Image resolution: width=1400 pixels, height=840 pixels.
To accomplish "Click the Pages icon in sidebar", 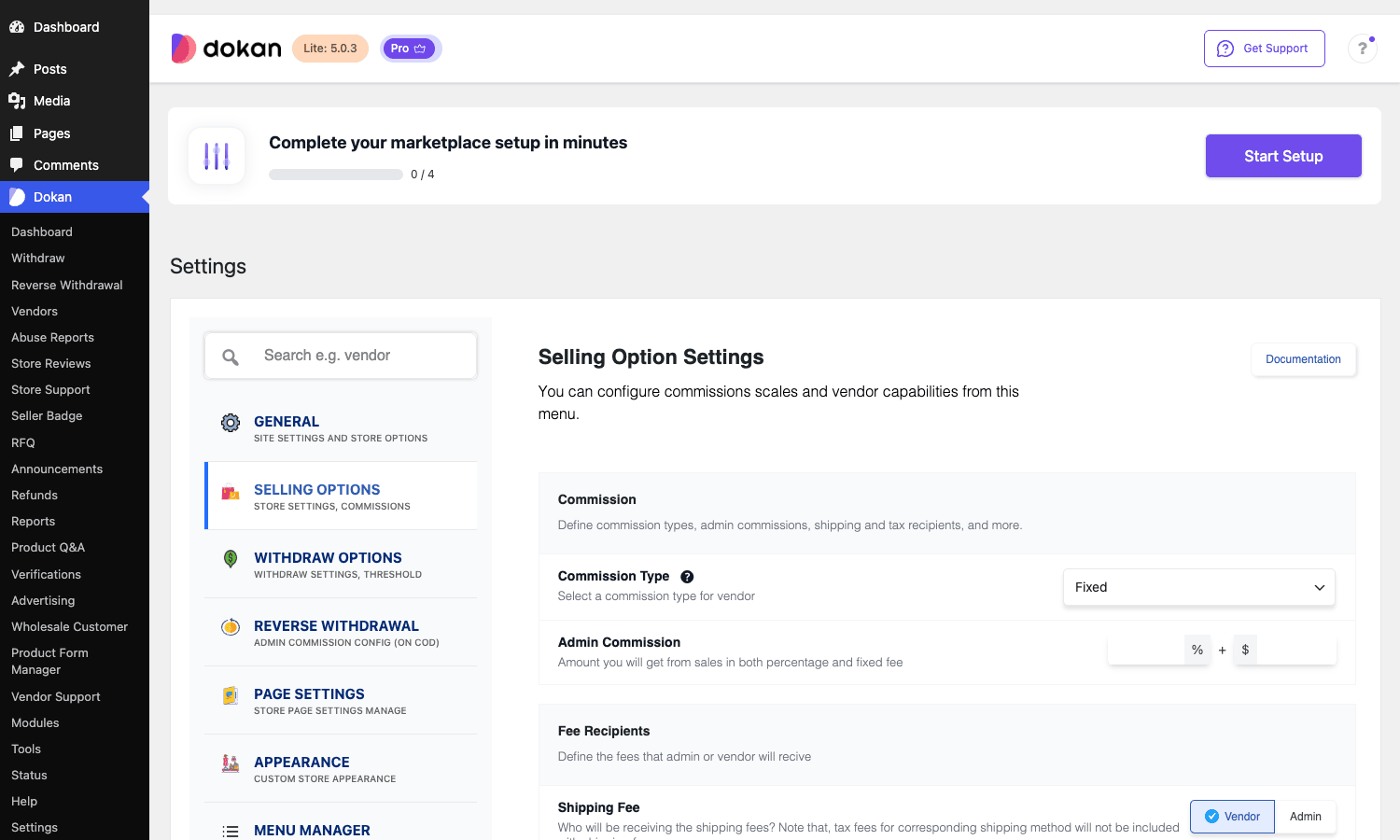I will (x=17, y=133).
